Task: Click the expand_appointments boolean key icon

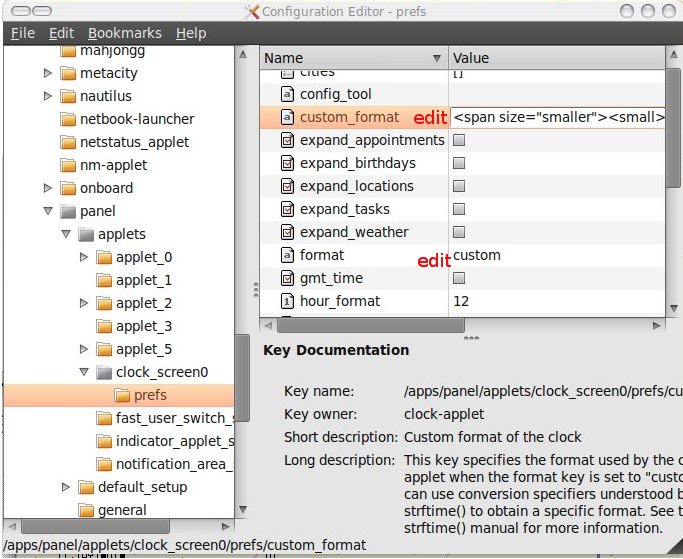Action: click(287, 140)
